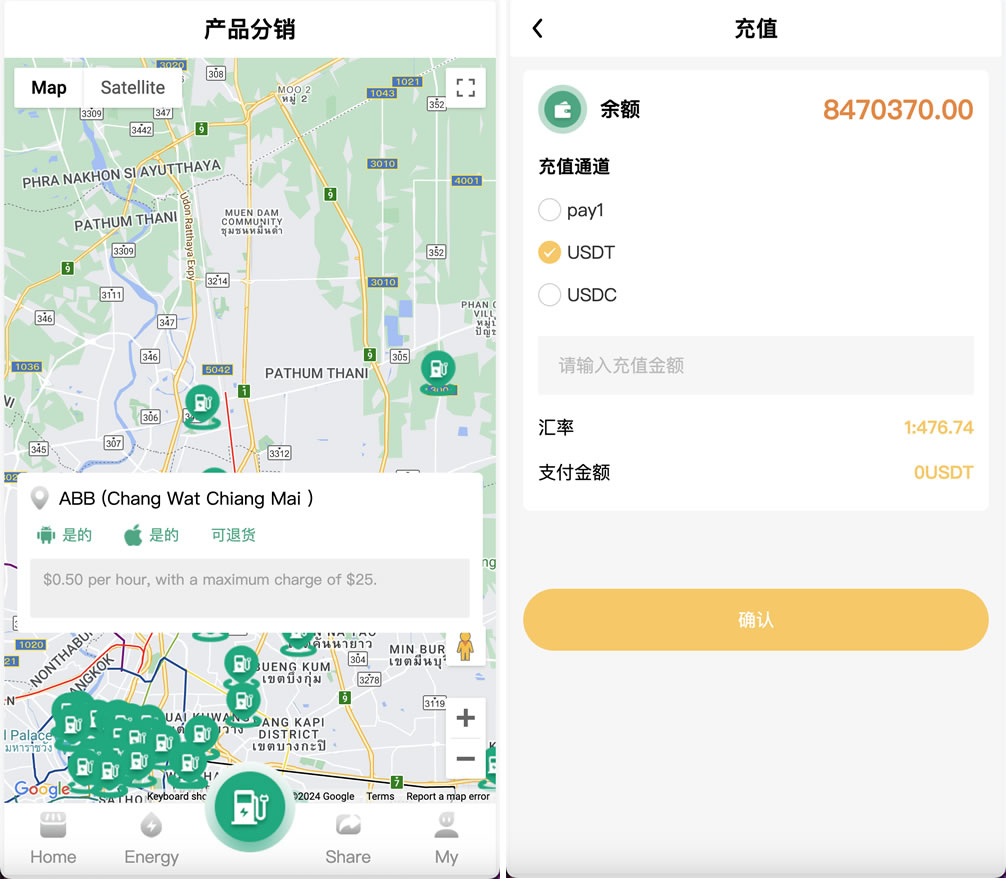Click the 请输入充值金额 amount input field

(756, 365)
